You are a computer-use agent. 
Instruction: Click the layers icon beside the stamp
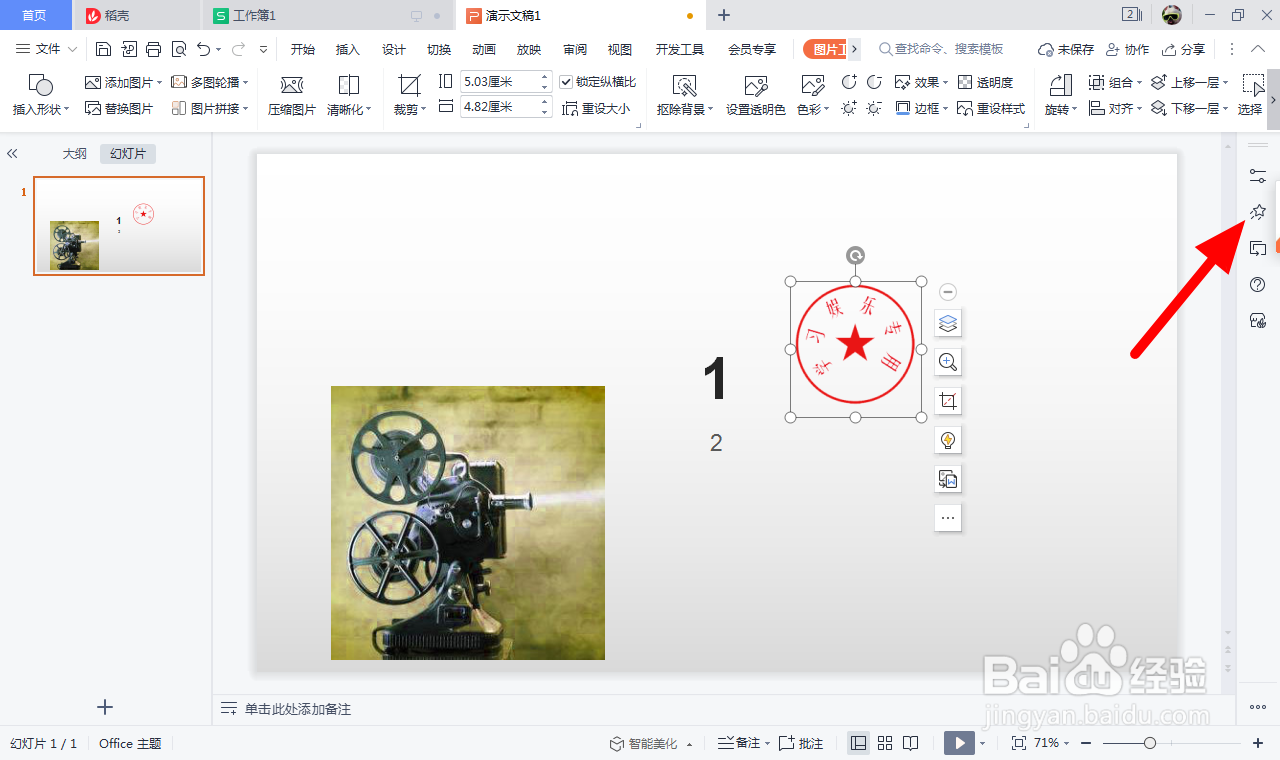point(948,323)
